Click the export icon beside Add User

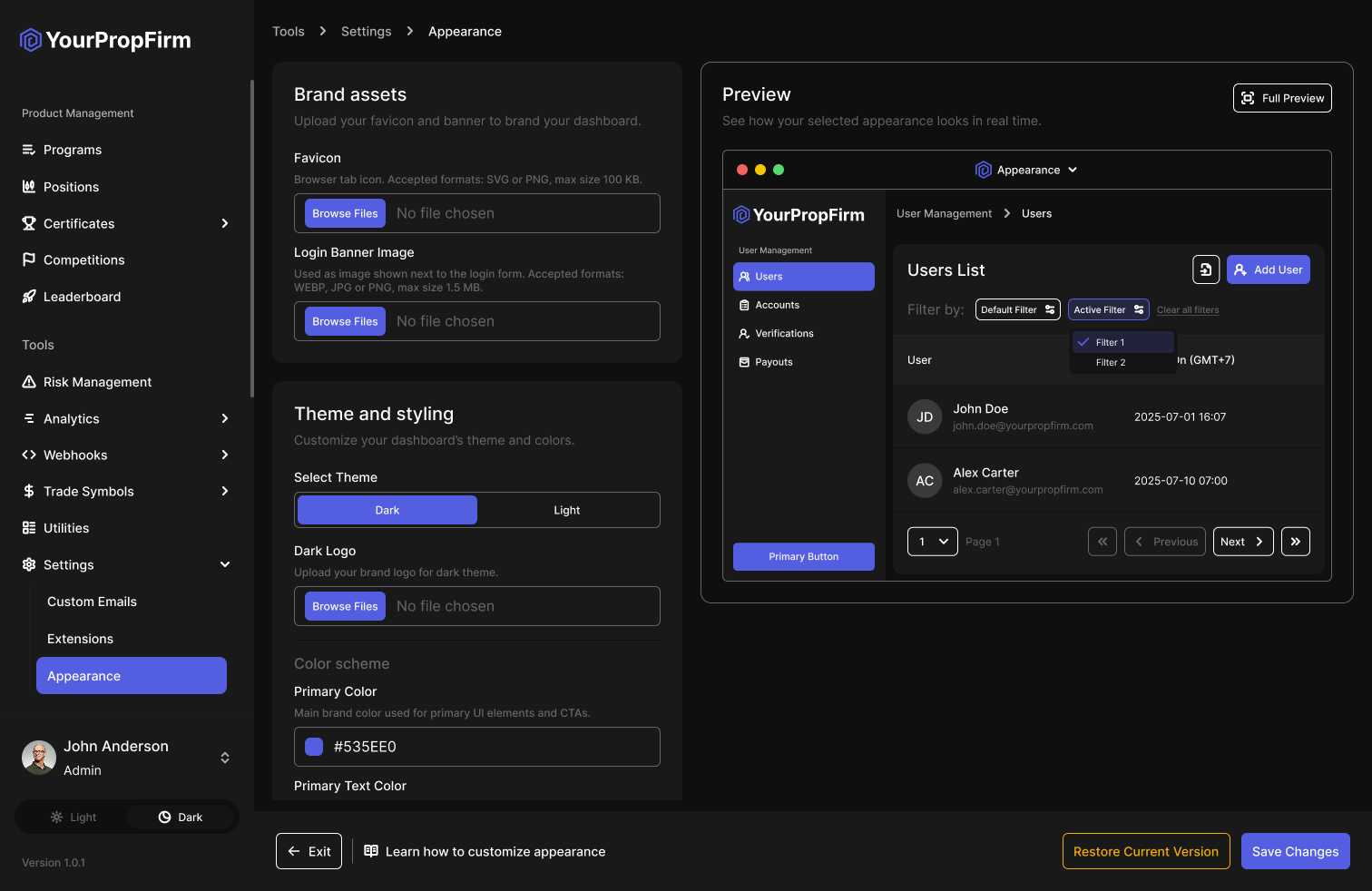1205,269
